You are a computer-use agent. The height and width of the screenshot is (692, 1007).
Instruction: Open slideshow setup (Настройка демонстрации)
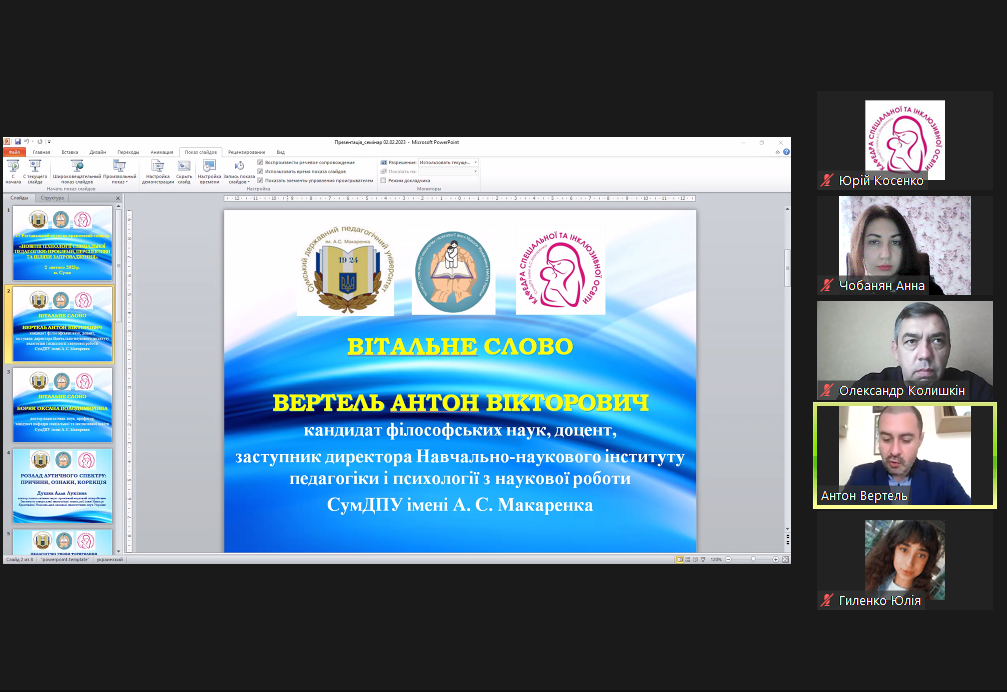coord(158,168)
